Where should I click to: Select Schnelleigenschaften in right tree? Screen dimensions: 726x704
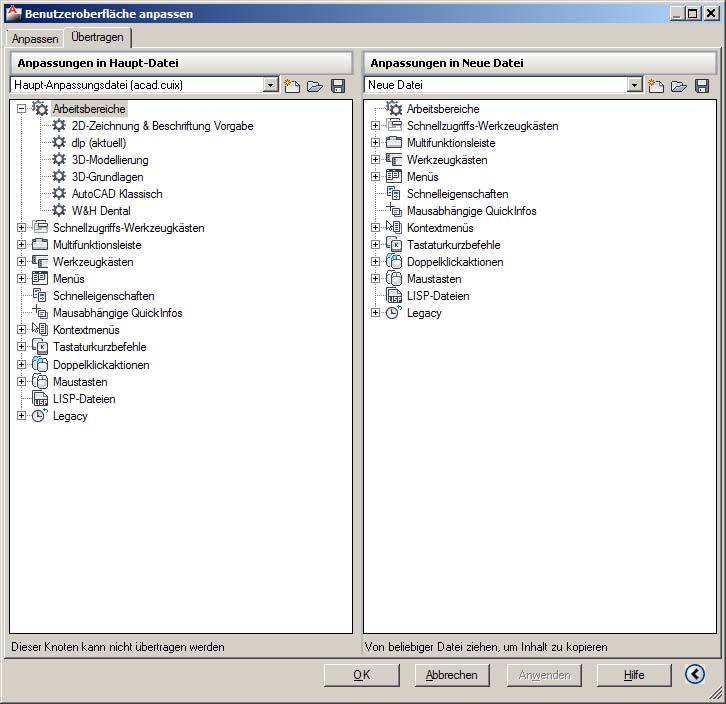[x=457, y=194]
